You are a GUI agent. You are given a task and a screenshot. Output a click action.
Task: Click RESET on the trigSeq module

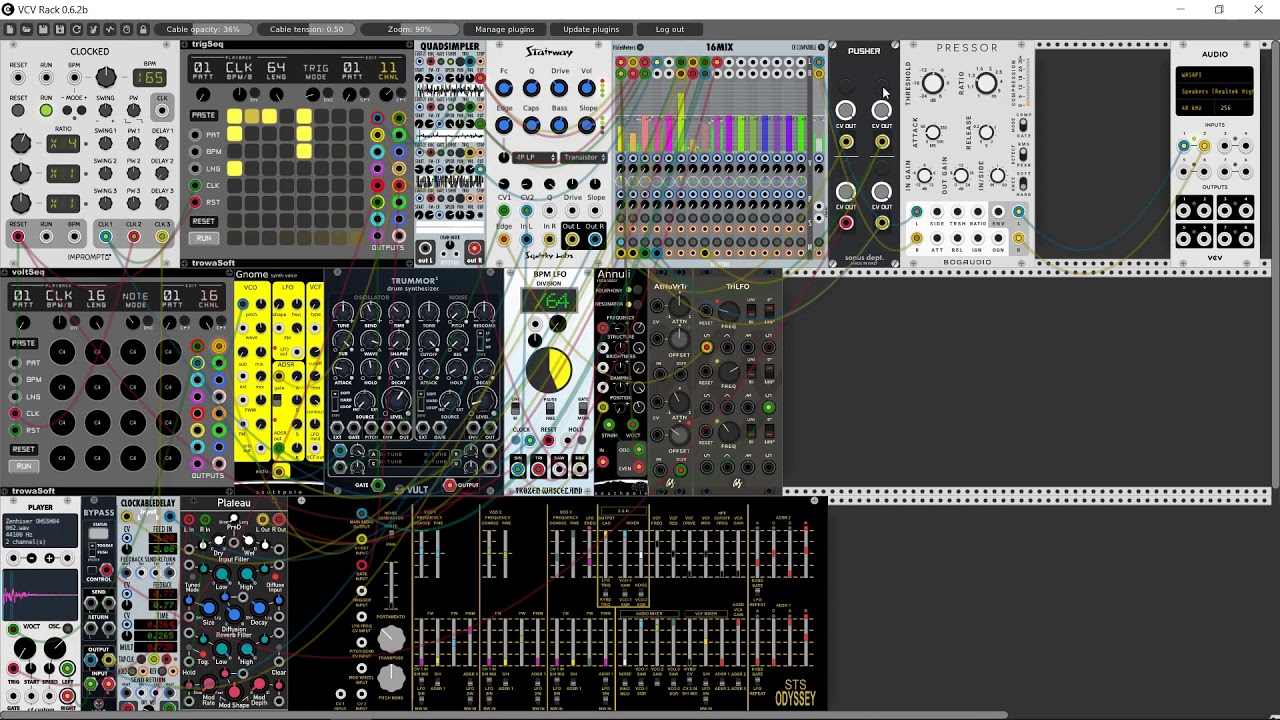[203, 221]
